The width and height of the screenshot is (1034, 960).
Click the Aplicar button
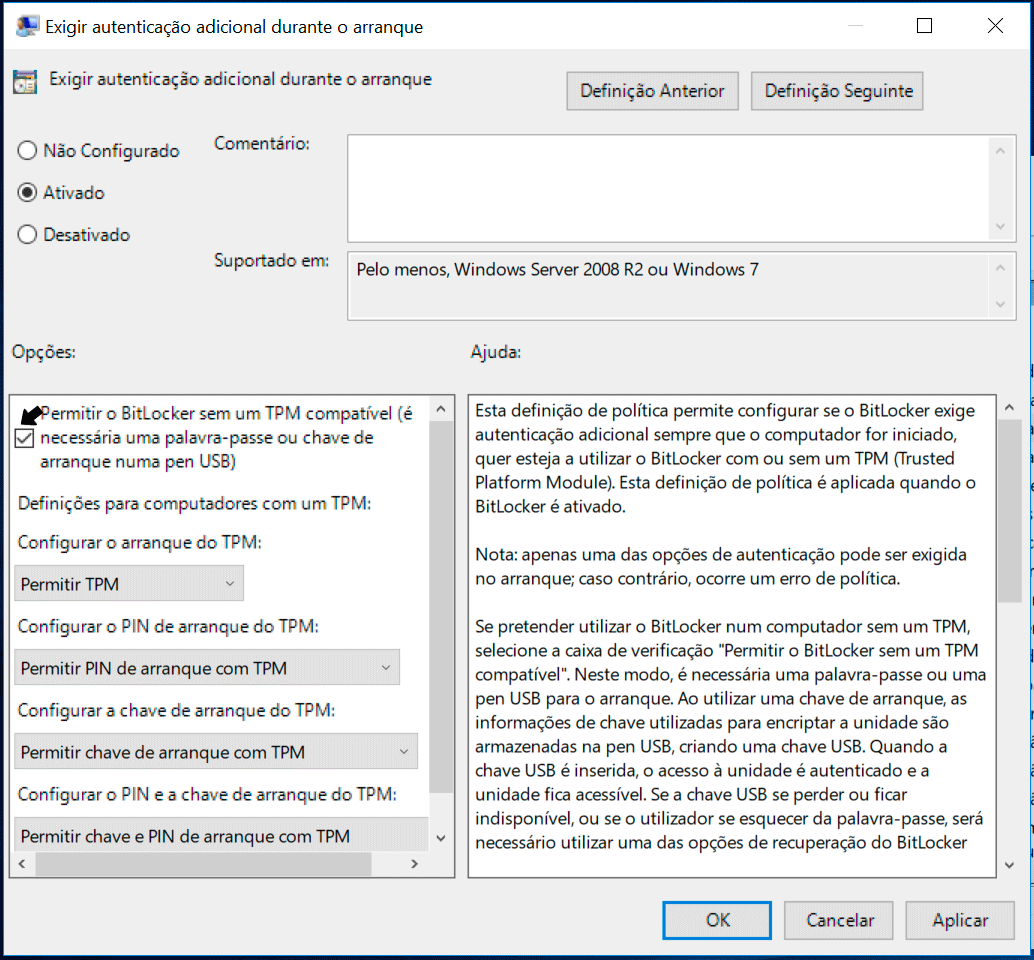click(x=960, y=920)
